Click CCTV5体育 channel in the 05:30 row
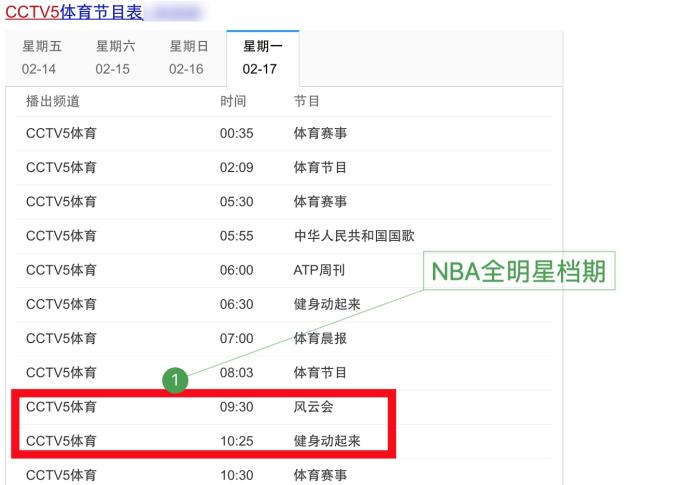Image resolution: width=700 pixels, height=485 pixels. [x=61, y=201]
